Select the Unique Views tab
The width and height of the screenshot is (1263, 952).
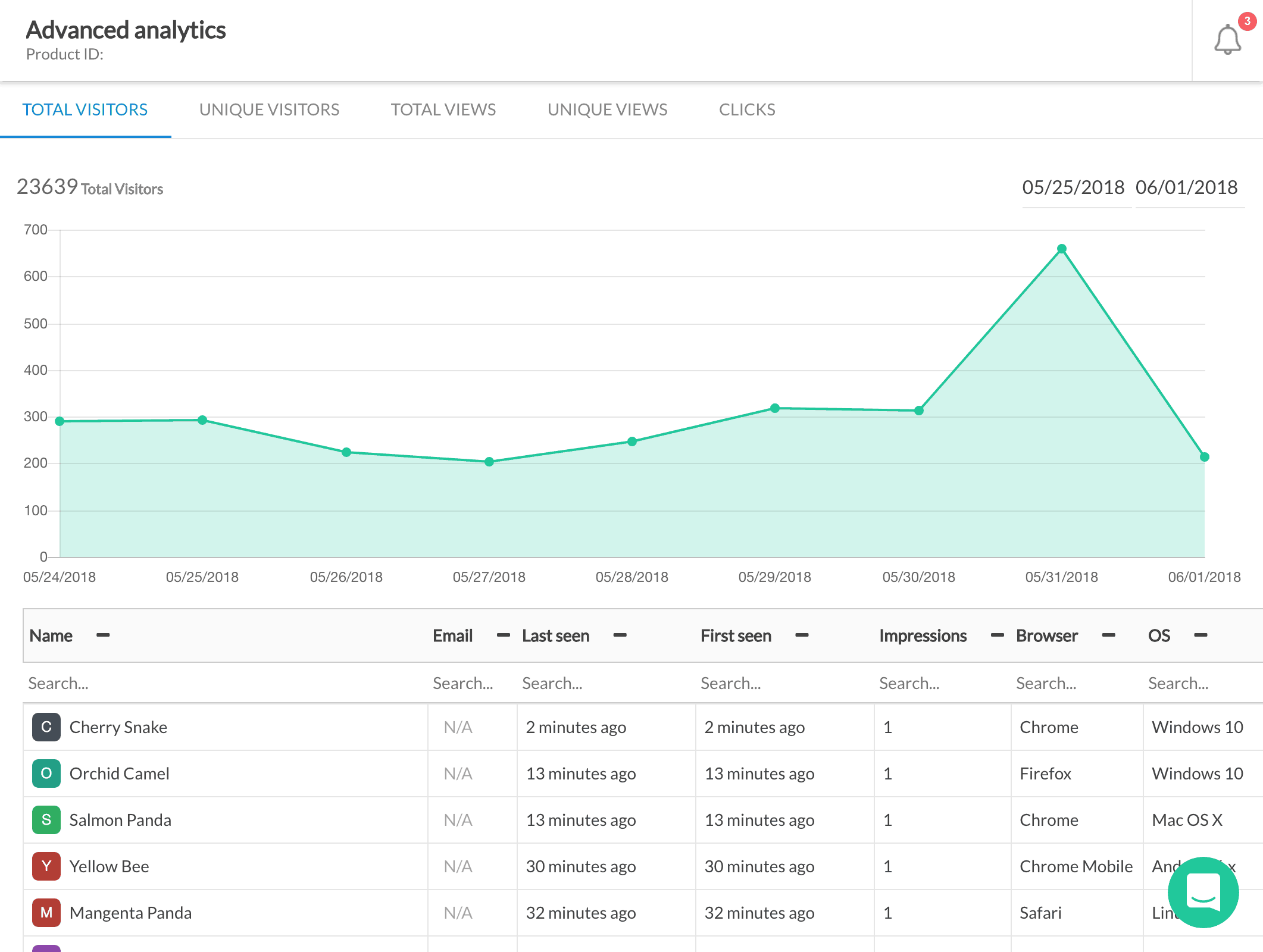(607, 109)
